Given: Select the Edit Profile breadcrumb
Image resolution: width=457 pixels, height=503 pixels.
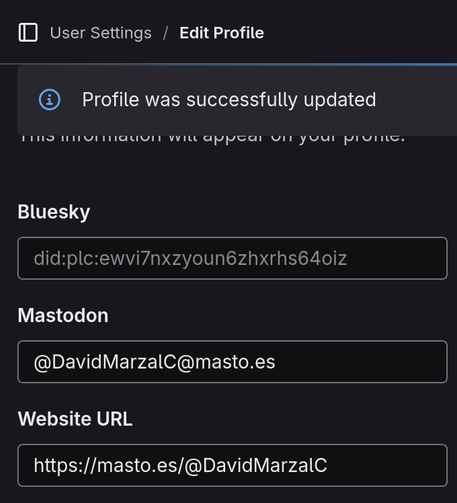Looking at the screenshot, I should tap(222, 33).
